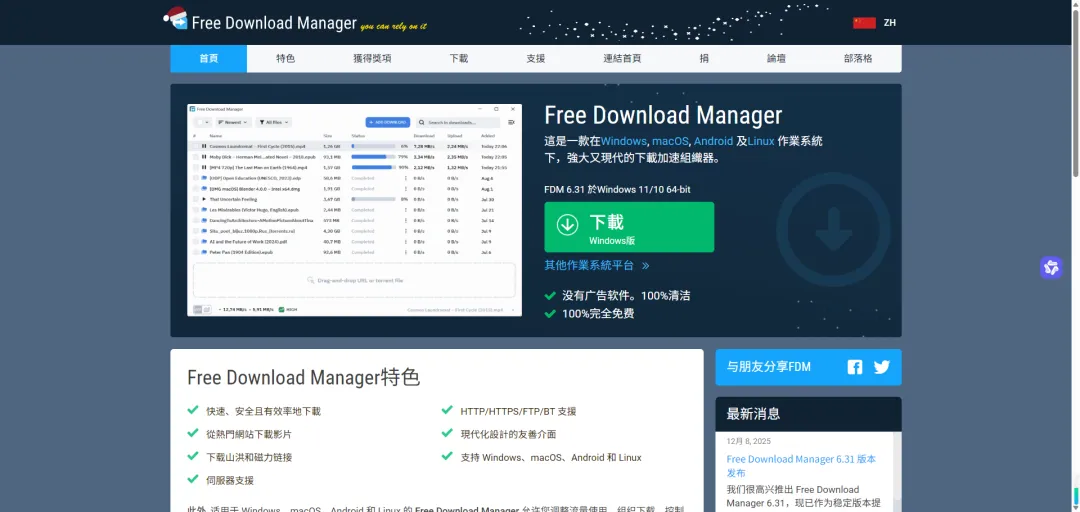
Task: Switch to the 支援 tab
Action: [x=536, y=59]
